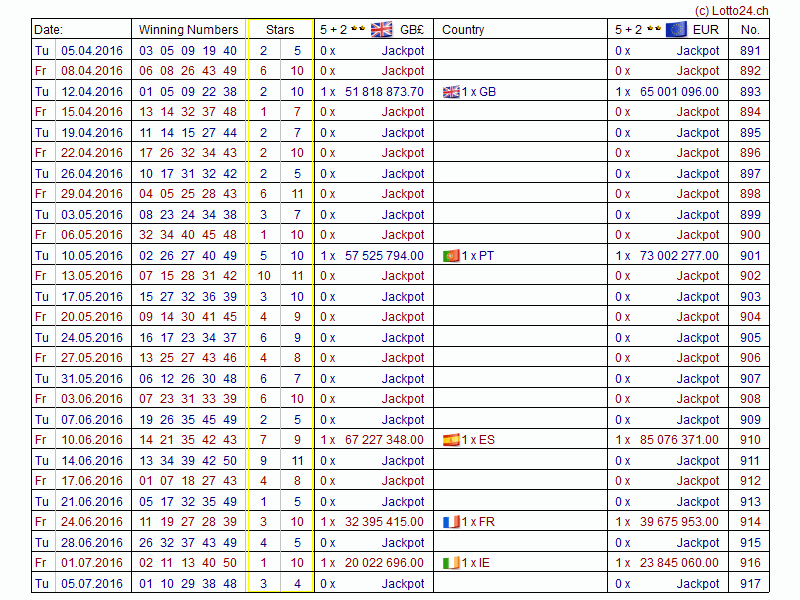
Task: Click the Portugal flag beside 1 x PT
Action: coord(451,256)
